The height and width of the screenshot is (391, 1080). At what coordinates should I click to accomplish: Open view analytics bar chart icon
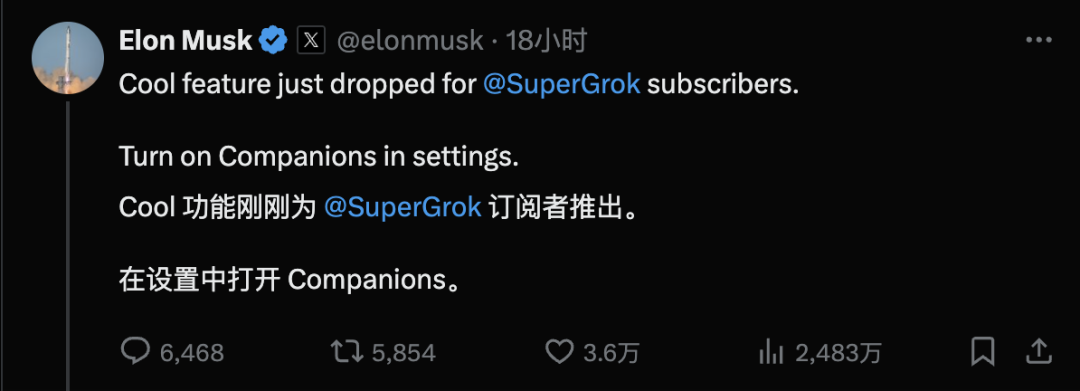click(771, 353)
